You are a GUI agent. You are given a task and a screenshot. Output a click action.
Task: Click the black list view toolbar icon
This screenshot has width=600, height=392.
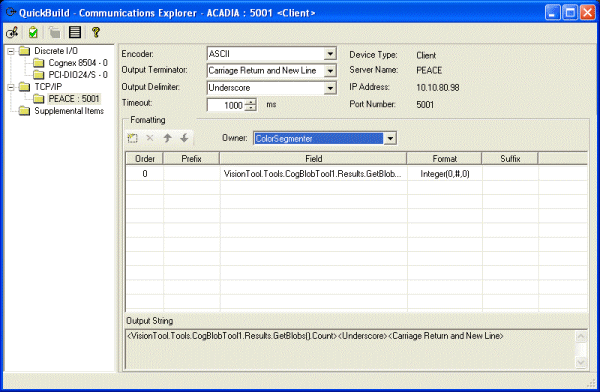point(75,32)
